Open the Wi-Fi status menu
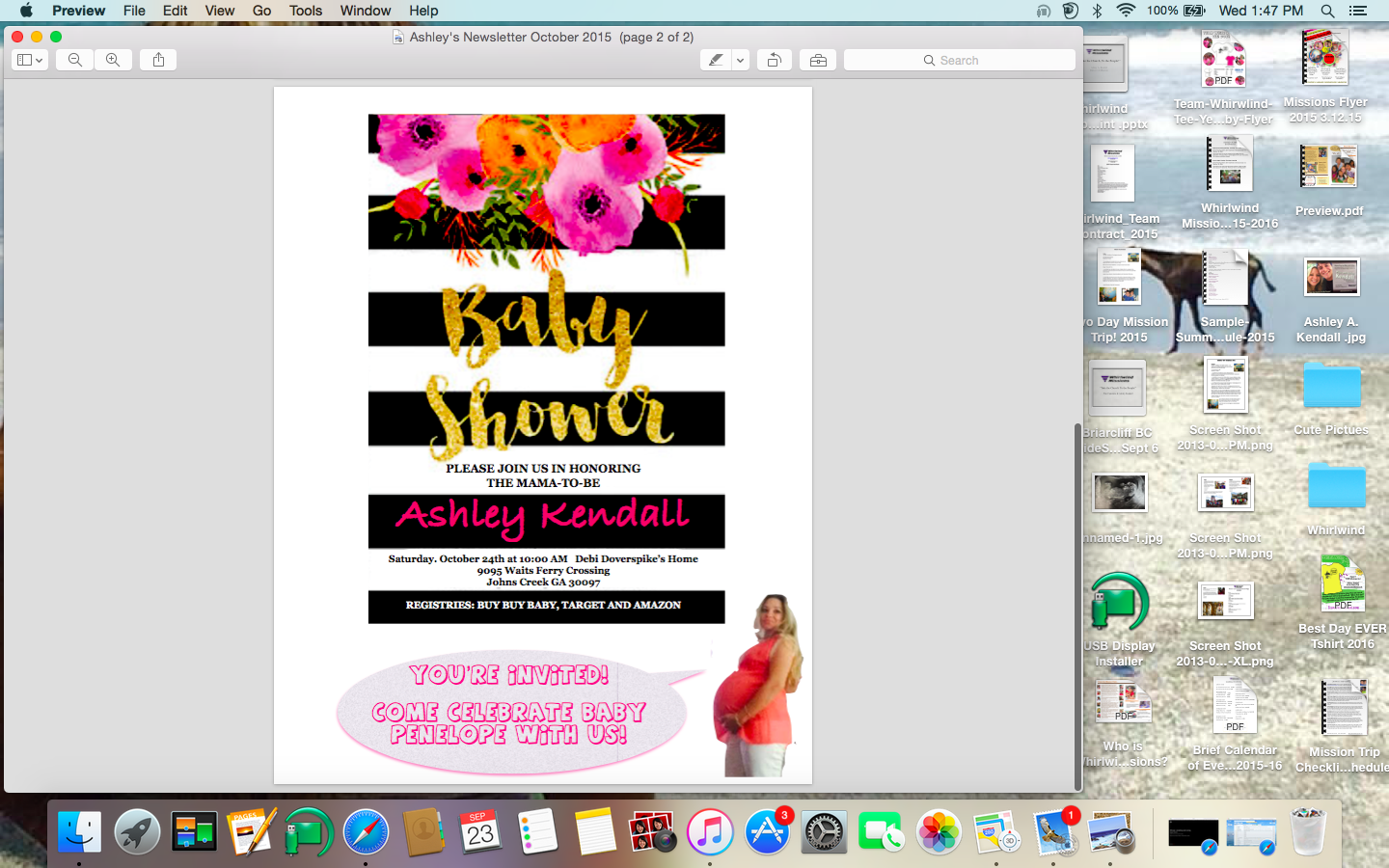 pos(1126,11)
